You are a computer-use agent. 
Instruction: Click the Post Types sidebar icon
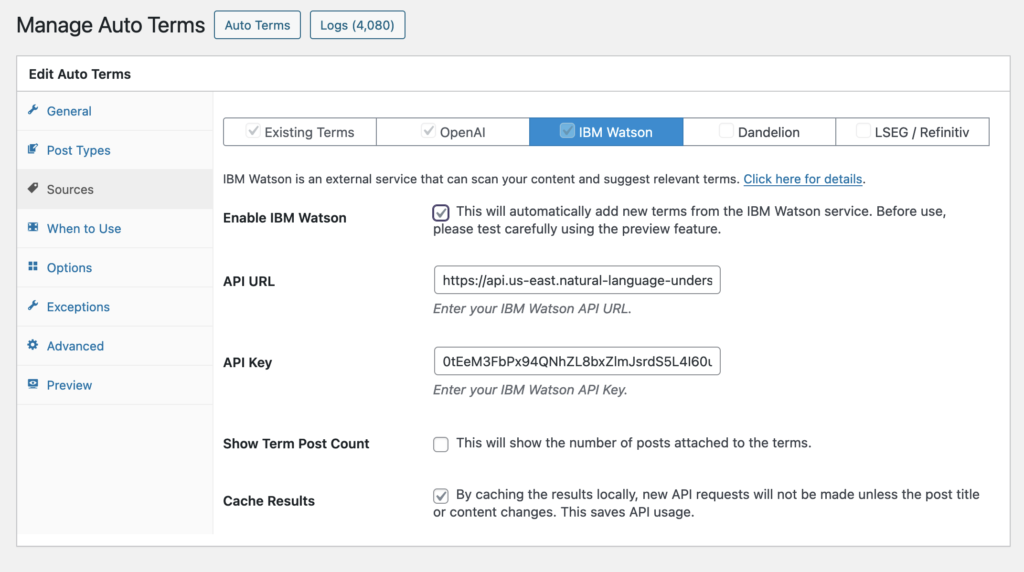[33, 149]
